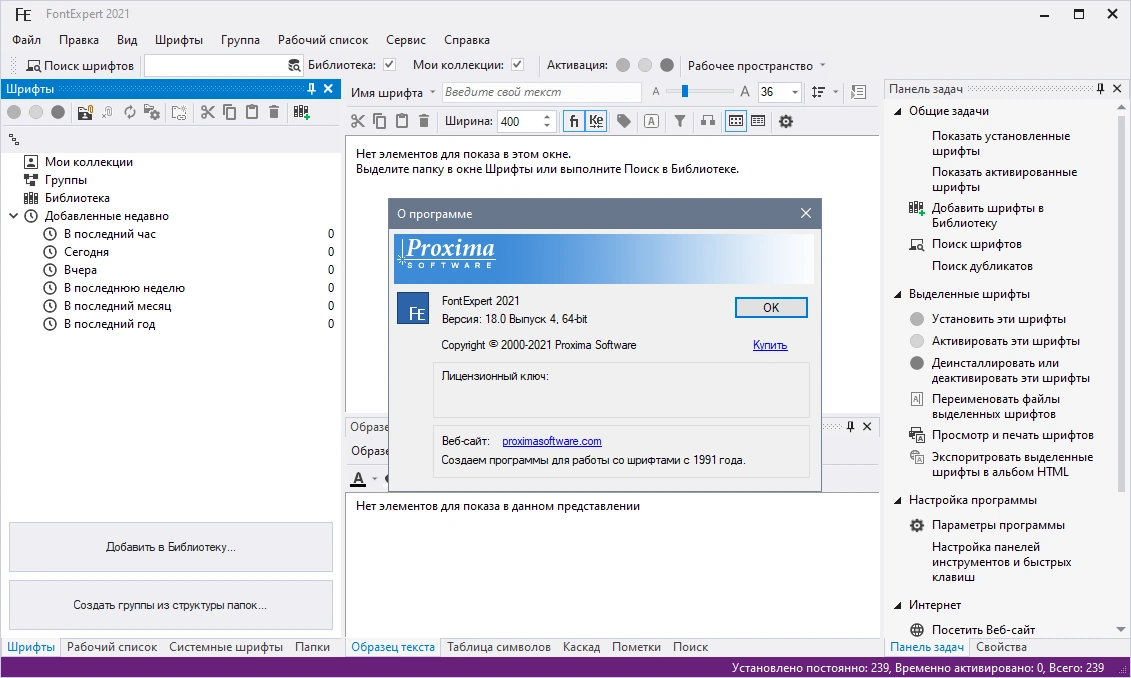Toggle Мои коллекции checkbox
Image resolution: width=1131 pixels, height=678 pixels.
coord(517,64)
